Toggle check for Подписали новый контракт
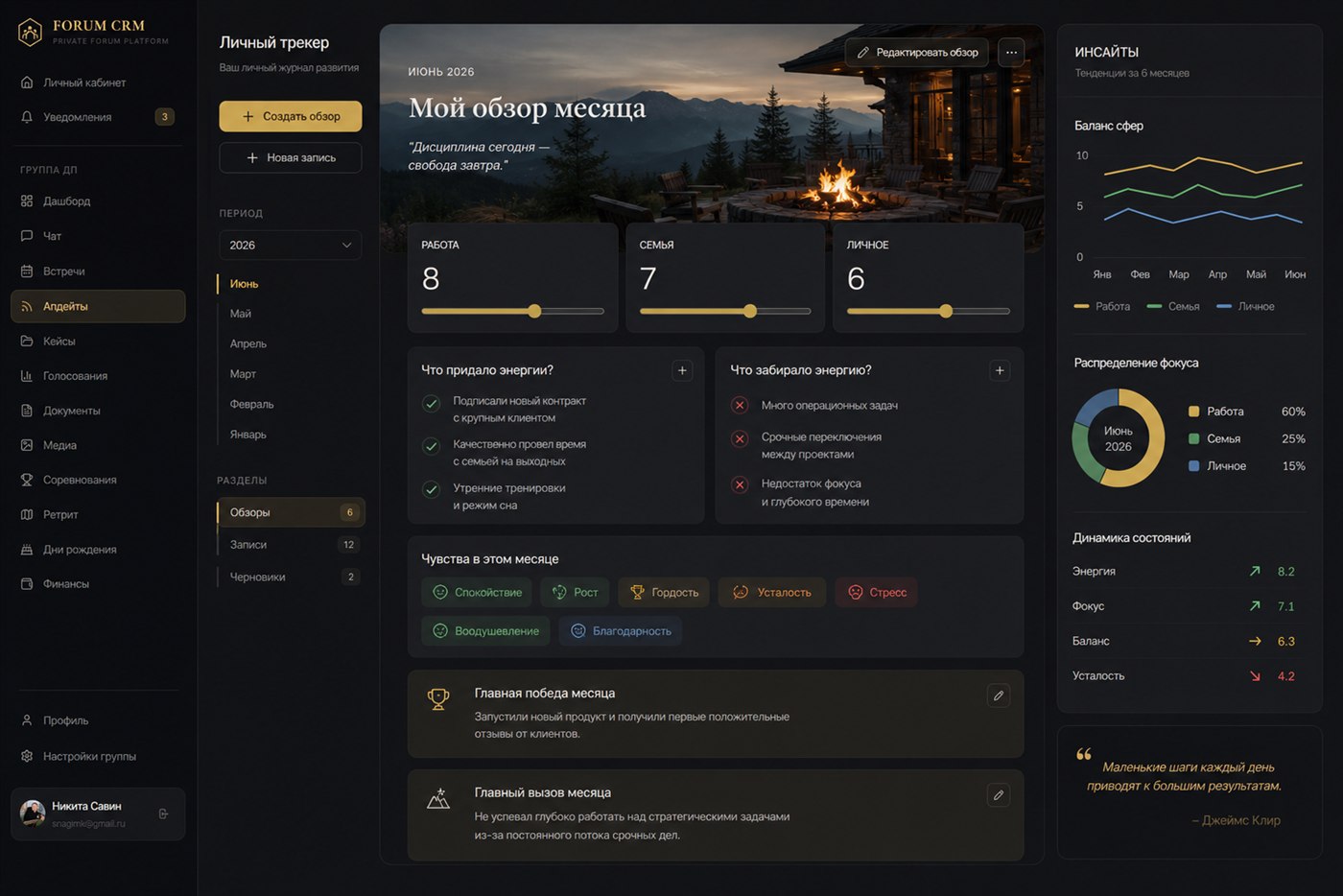1343x896 pixels. click(x=432, y=404)
